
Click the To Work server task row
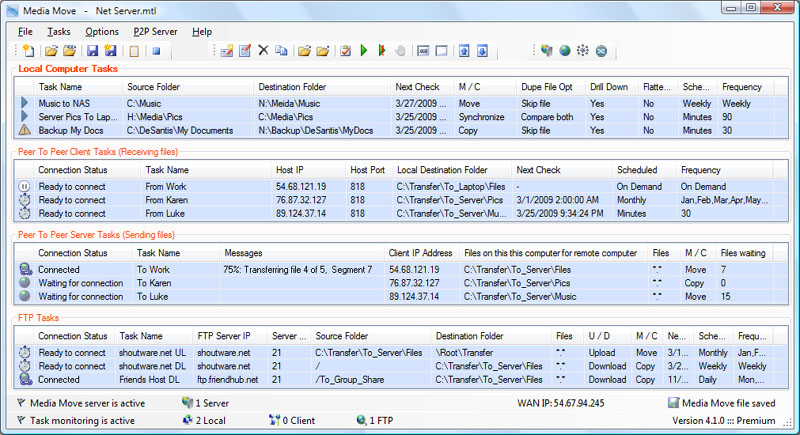point(152,270)
